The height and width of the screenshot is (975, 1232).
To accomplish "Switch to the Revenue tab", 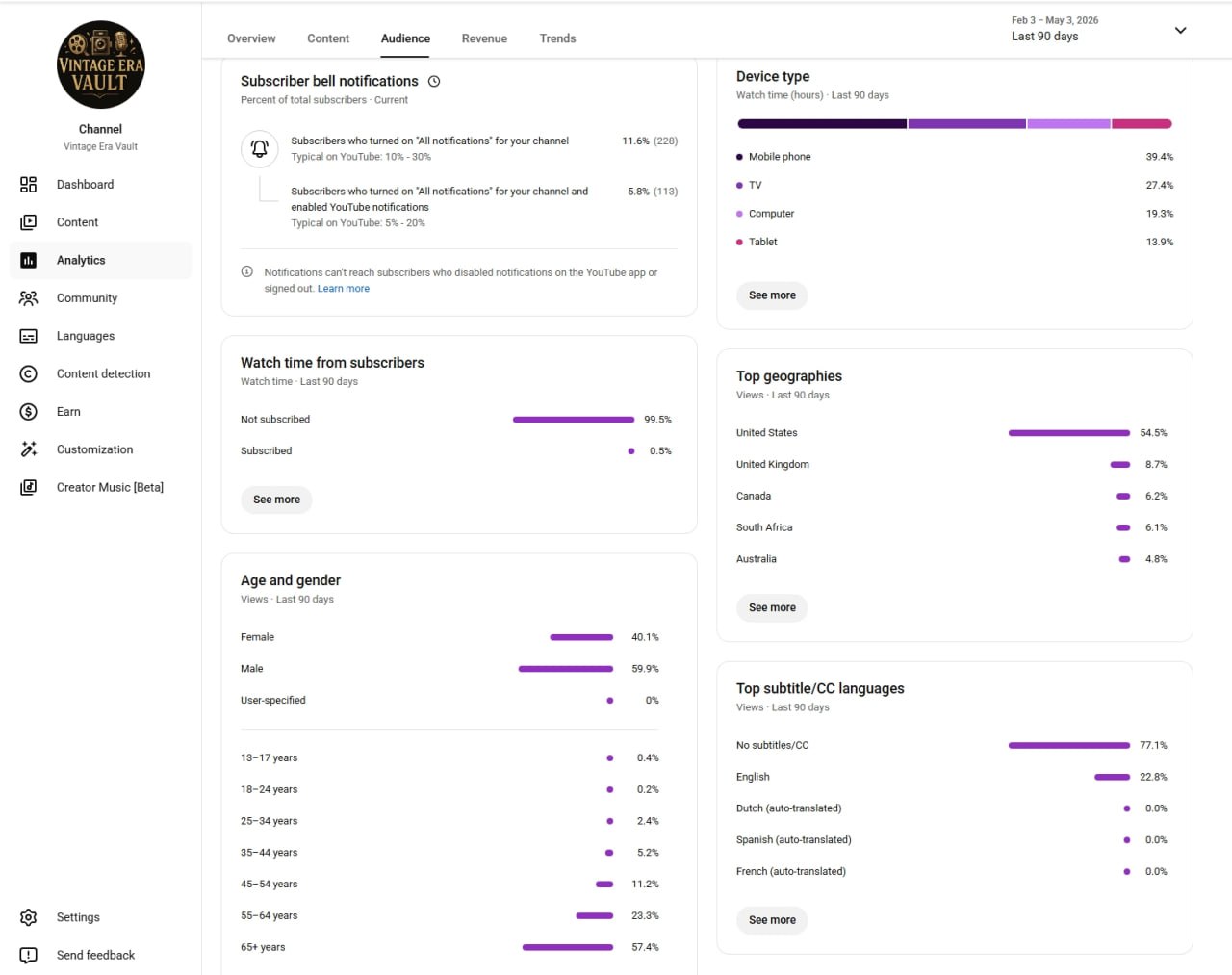I will [484, 38].
